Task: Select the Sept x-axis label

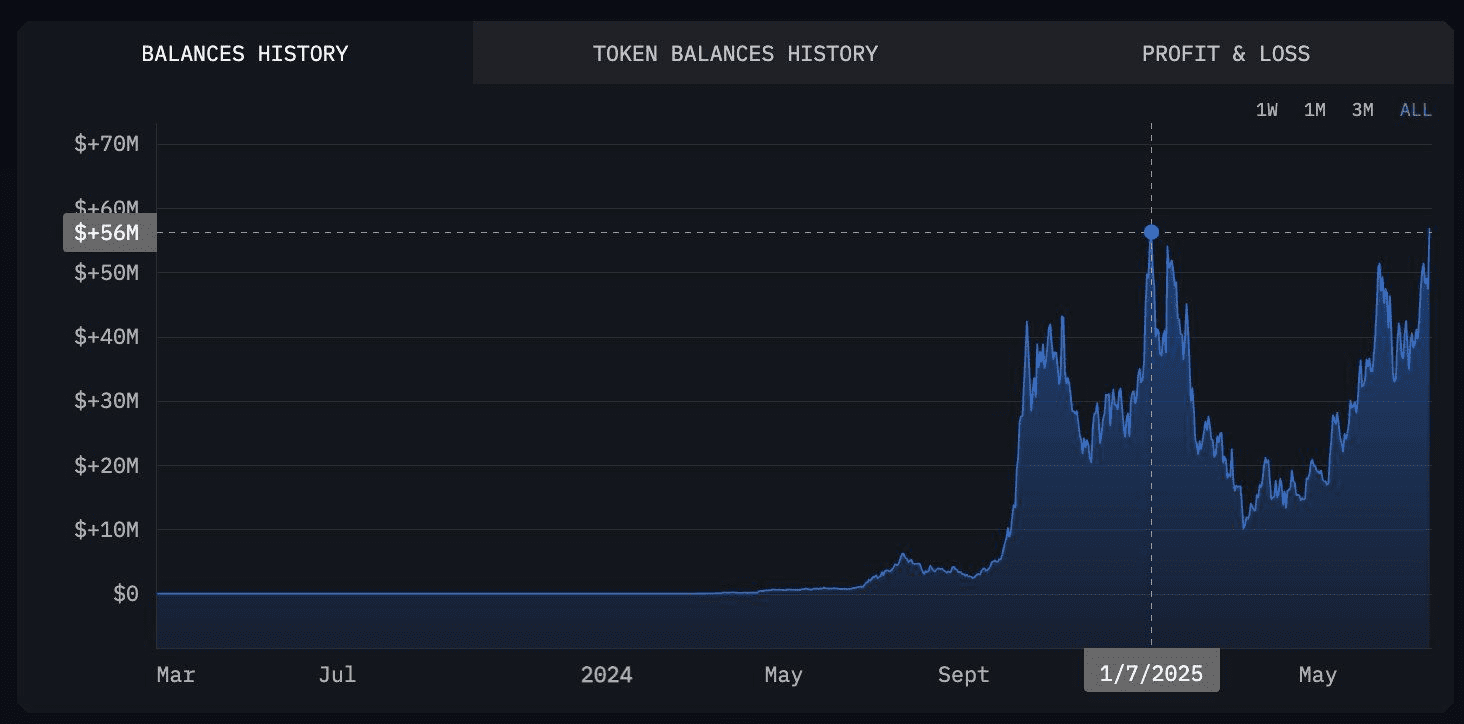Action: click(963, 675)
